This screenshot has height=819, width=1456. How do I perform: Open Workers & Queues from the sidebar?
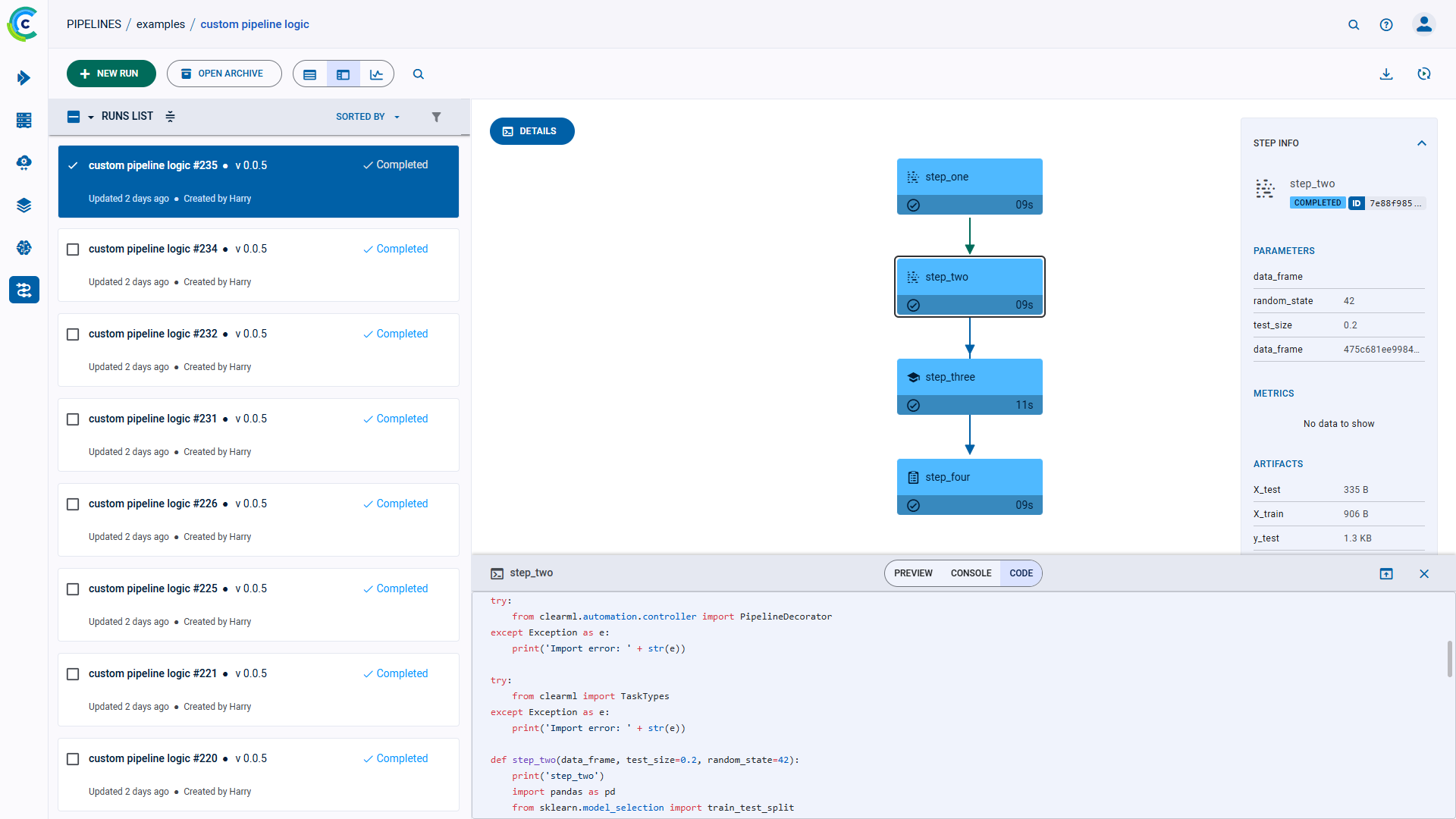(24, 121)
